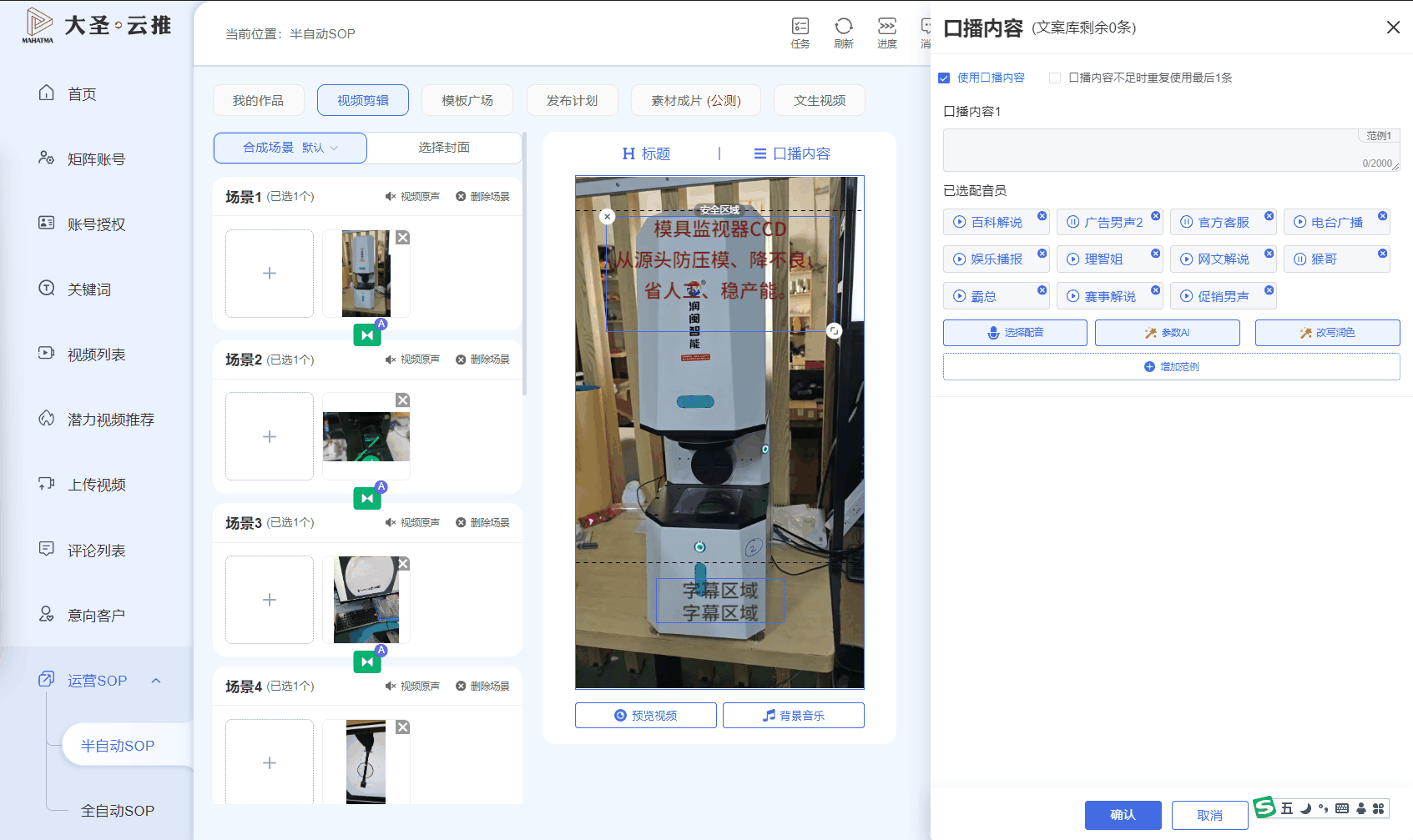
Task: Open the 进度 progress icon
Action: coord(886,33)
